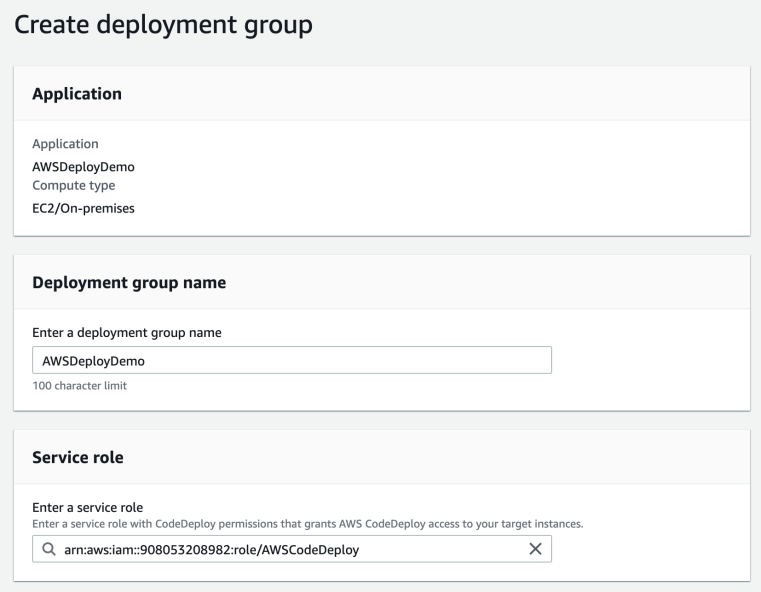Clear the service role field with X
761x592 pixels.
pyautogui.click(x=535, y=549)
